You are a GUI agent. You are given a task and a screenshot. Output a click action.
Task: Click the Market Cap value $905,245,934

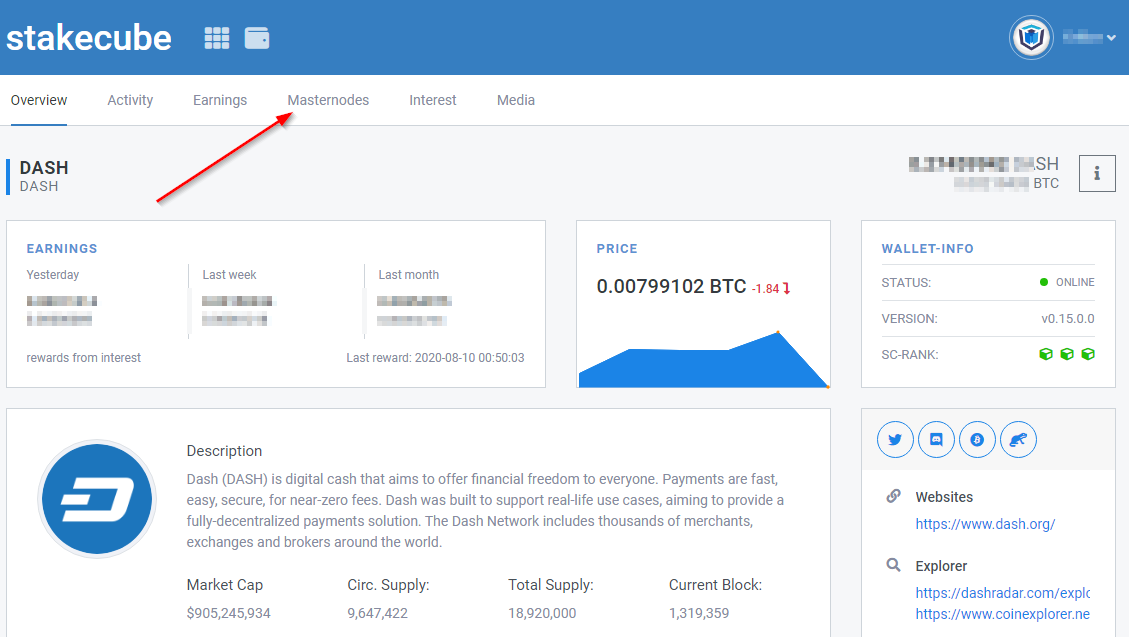(228, 613)
